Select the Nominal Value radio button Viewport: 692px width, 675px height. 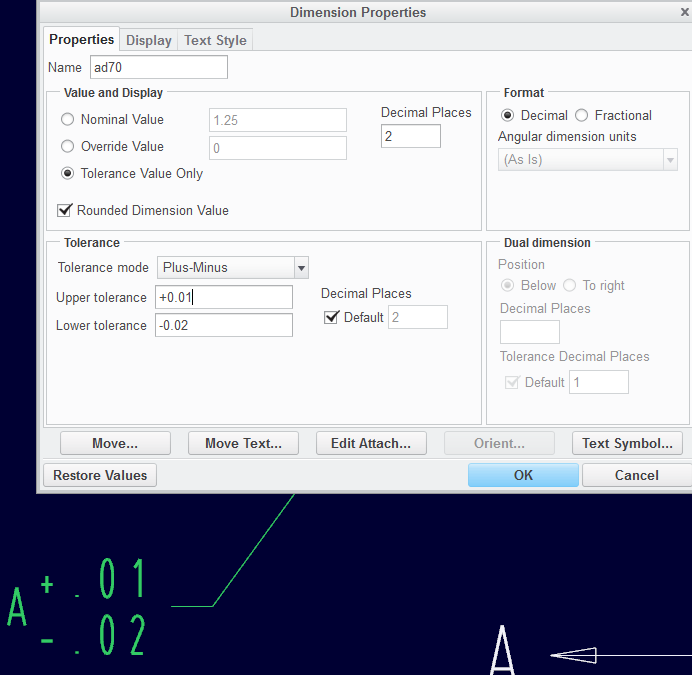click(x=68, y=119)
